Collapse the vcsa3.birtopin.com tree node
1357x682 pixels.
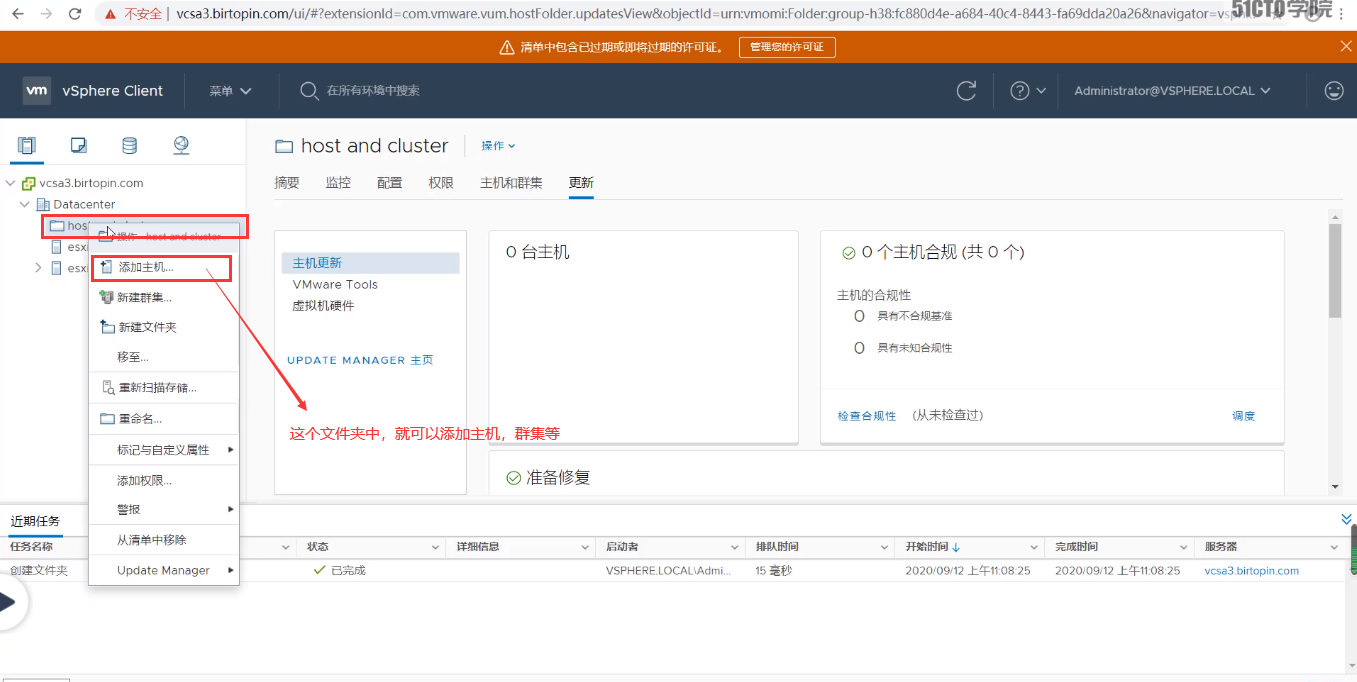tap(10, 183)
